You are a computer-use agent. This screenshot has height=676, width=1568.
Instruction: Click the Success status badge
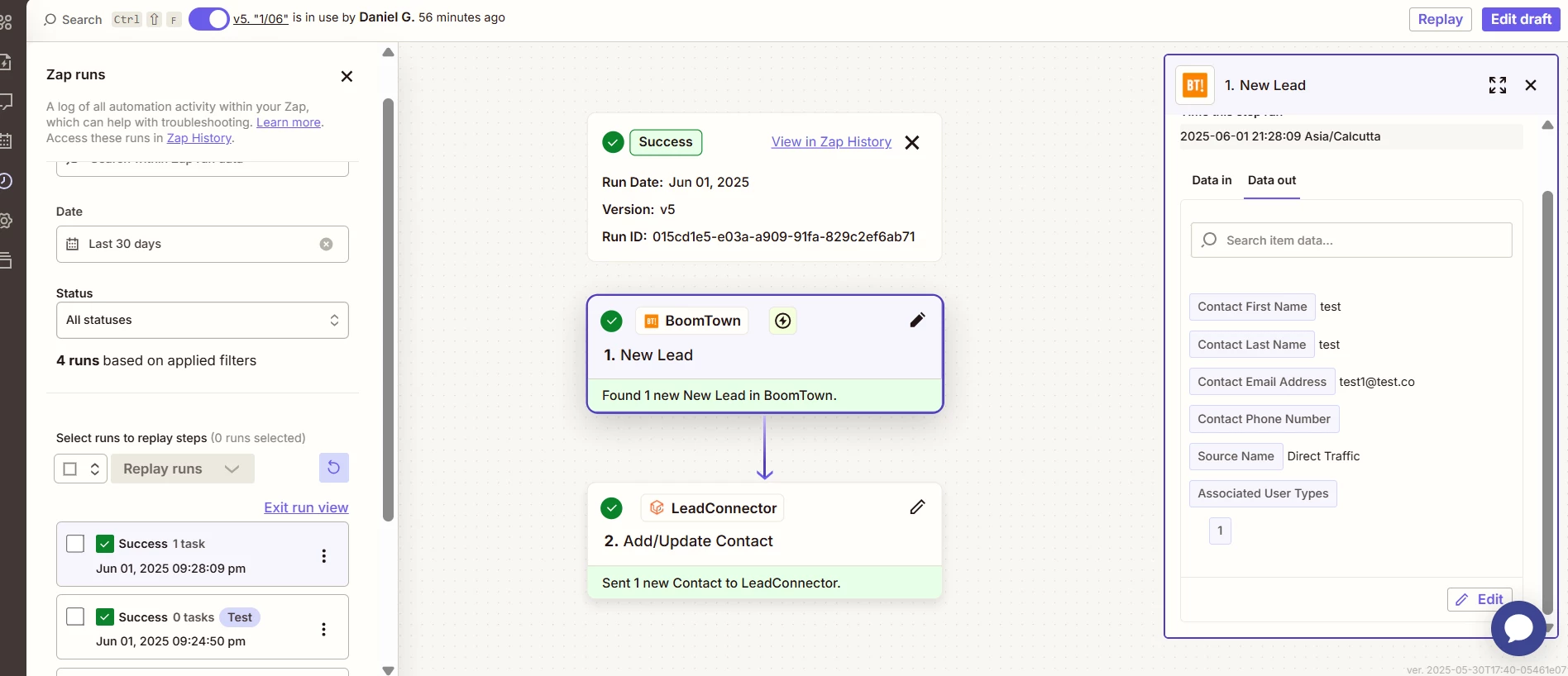tap(665, 142)
